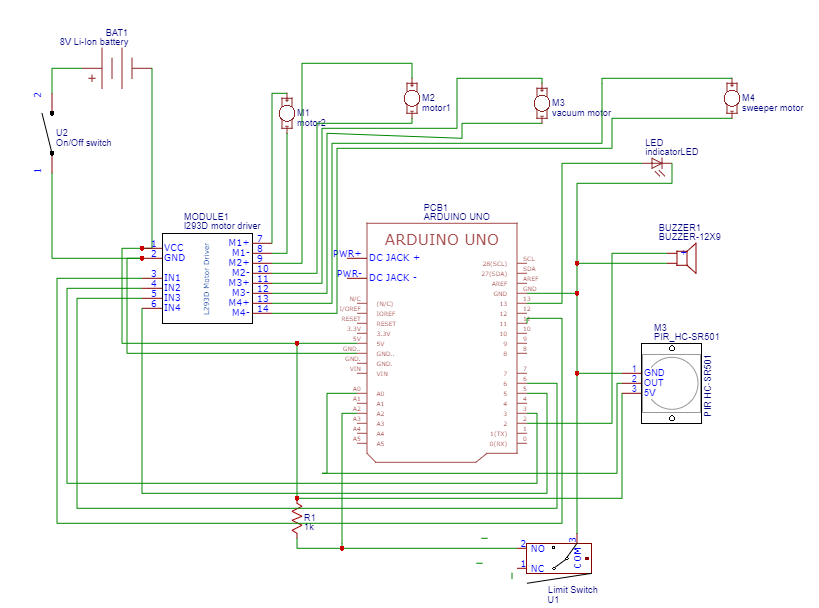Select the '1k' resistor value
The width and height of the screenshot is (819, 608).
[x=309, y=528]
